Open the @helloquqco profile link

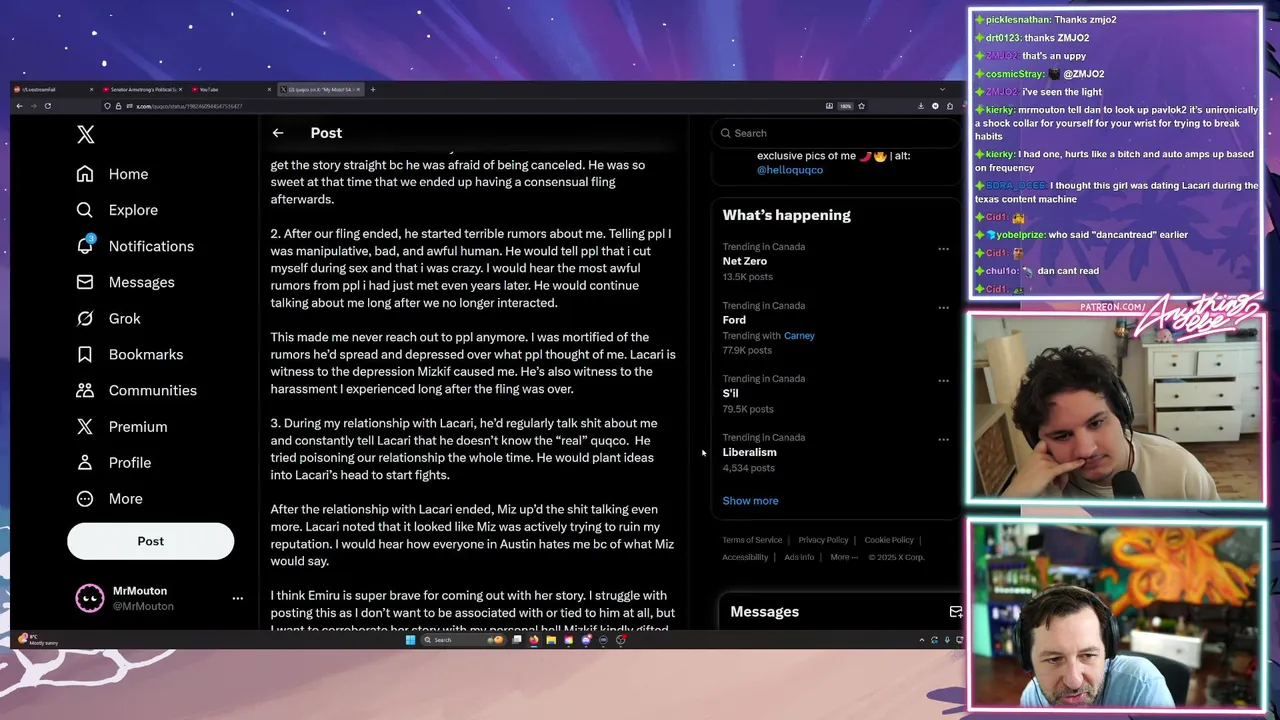click(790, 170)
